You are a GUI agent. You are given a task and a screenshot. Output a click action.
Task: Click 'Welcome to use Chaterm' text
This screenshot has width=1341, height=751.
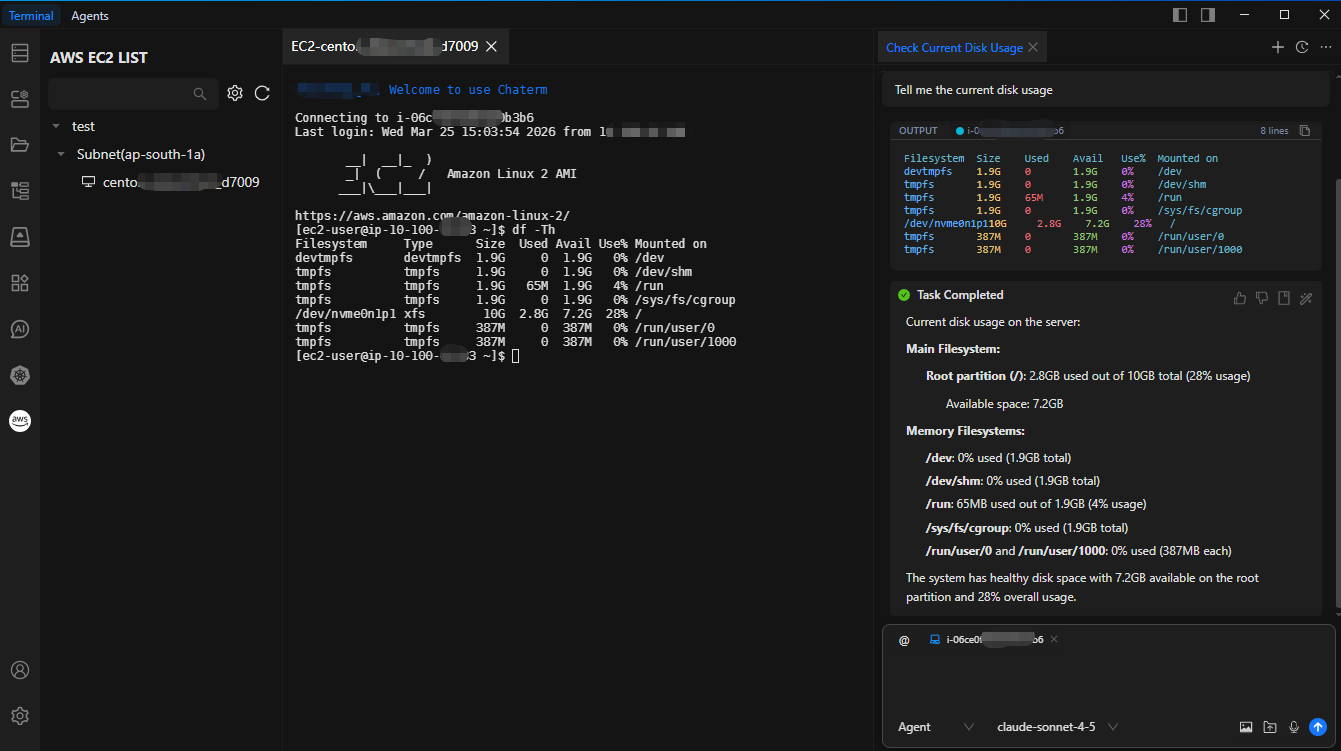pos(468,89)
